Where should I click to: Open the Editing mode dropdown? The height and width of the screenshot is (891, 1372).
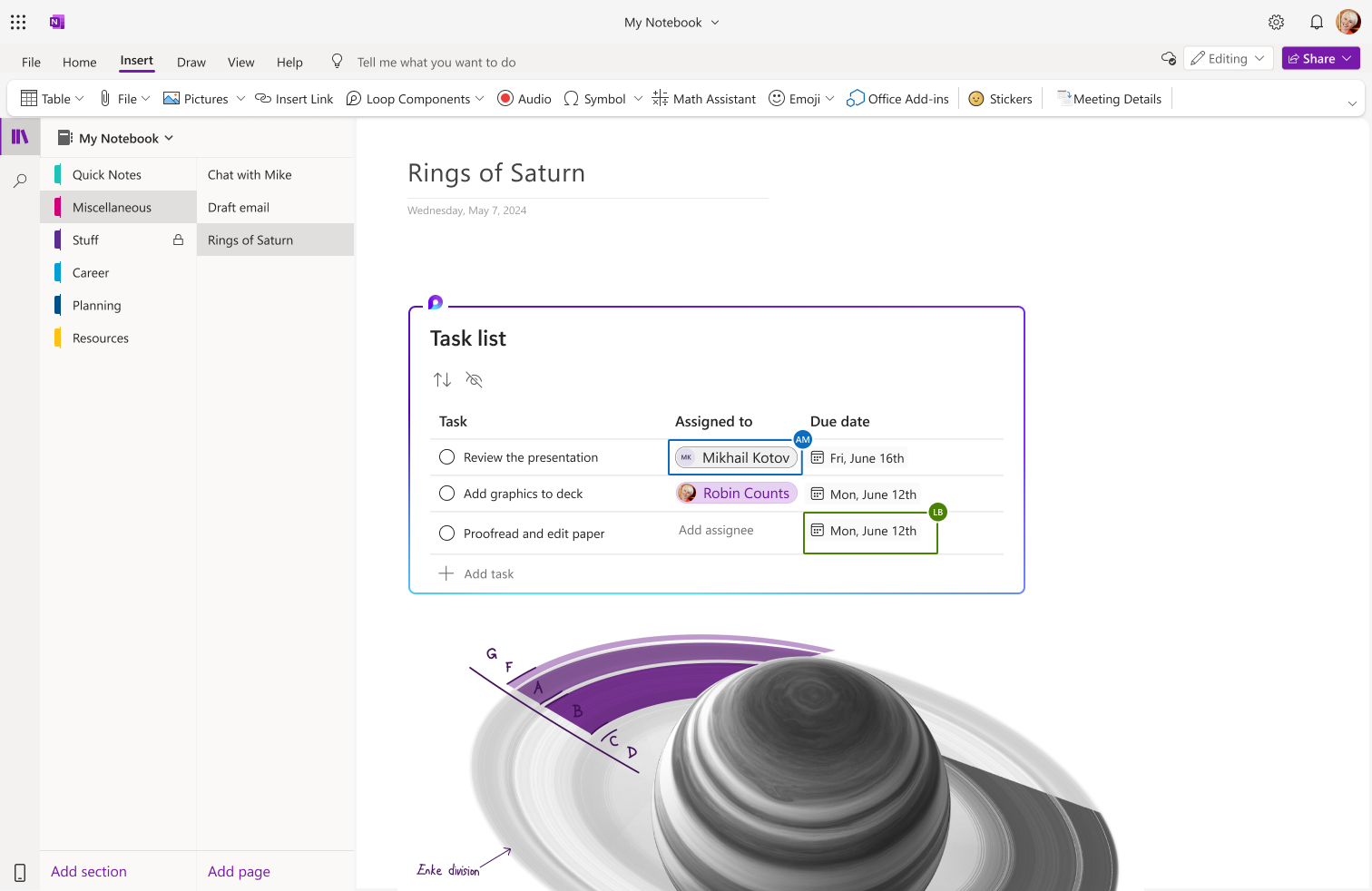click(x=1228, y=59)
